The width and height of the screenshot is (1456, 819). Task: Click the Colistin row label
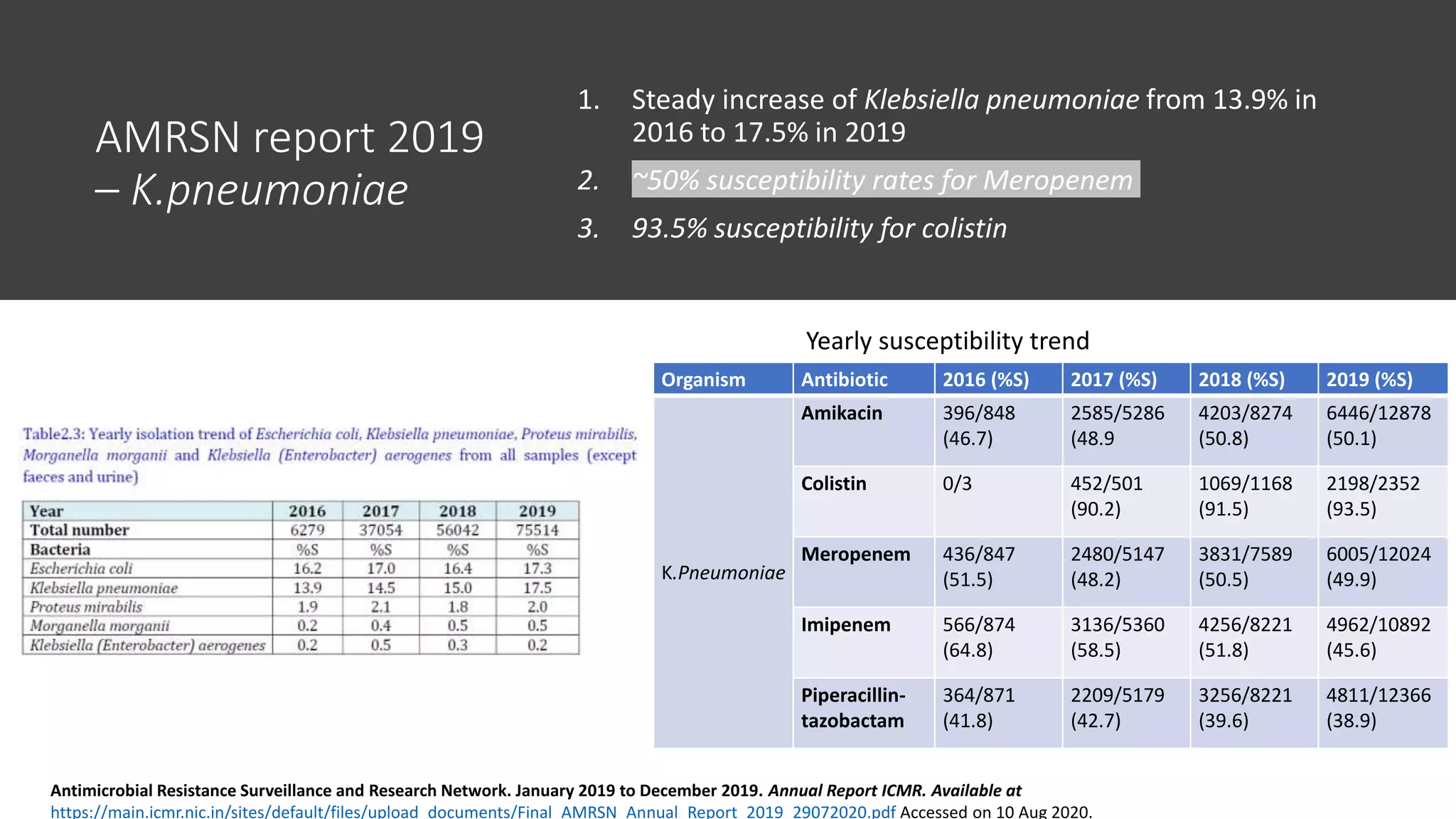834,483
